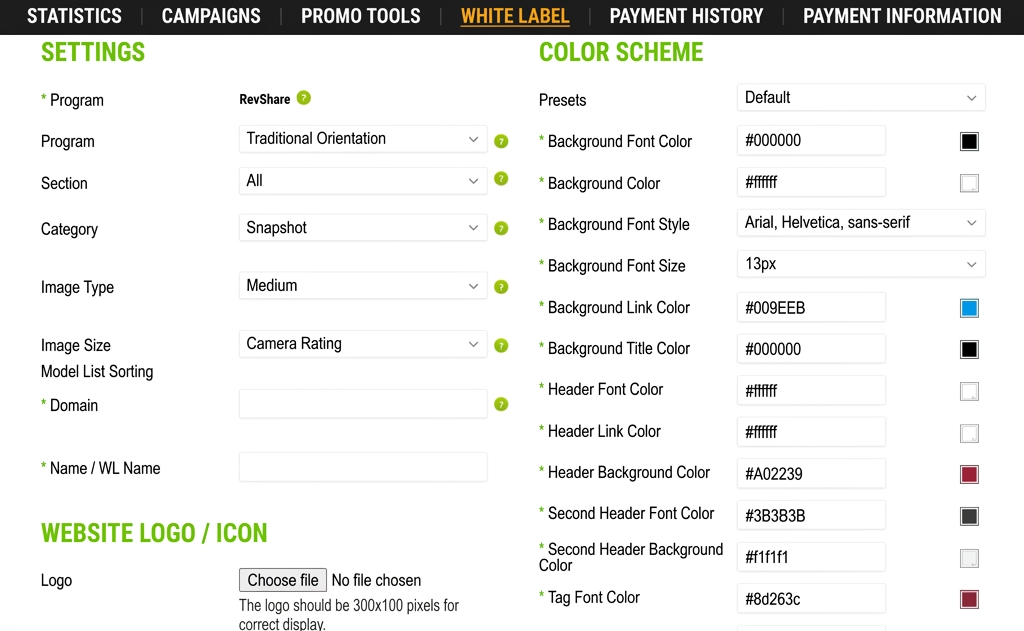Click the Settings heading
1024x631 pixels.
coord(93,52)
